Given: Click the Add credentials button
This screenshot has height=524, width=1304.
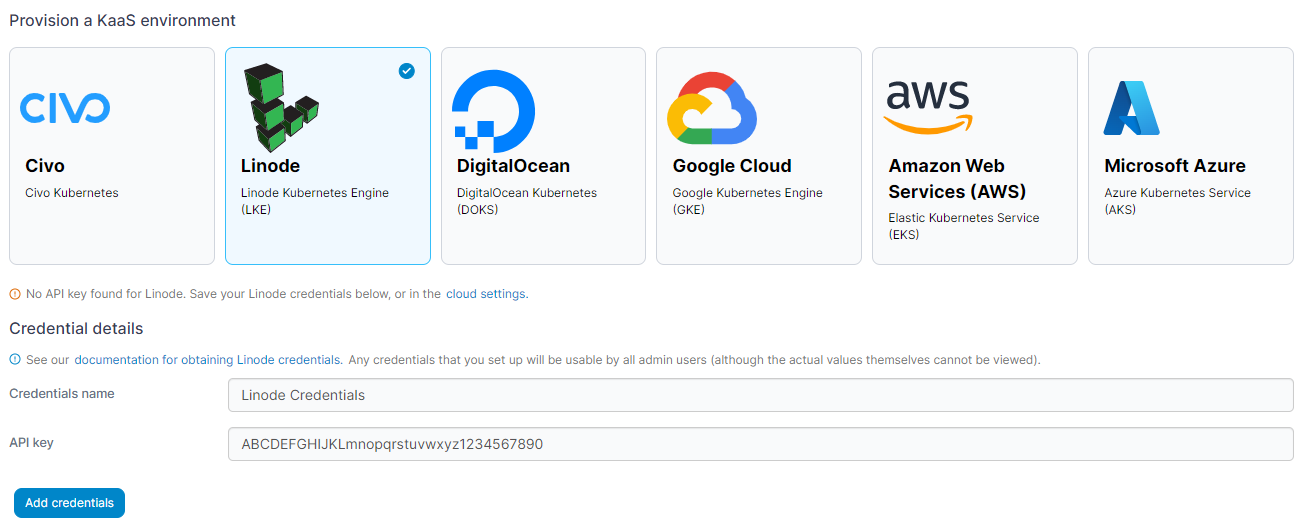Looking at the screenshot, I should pyautogui.click(x=69, y=503).
